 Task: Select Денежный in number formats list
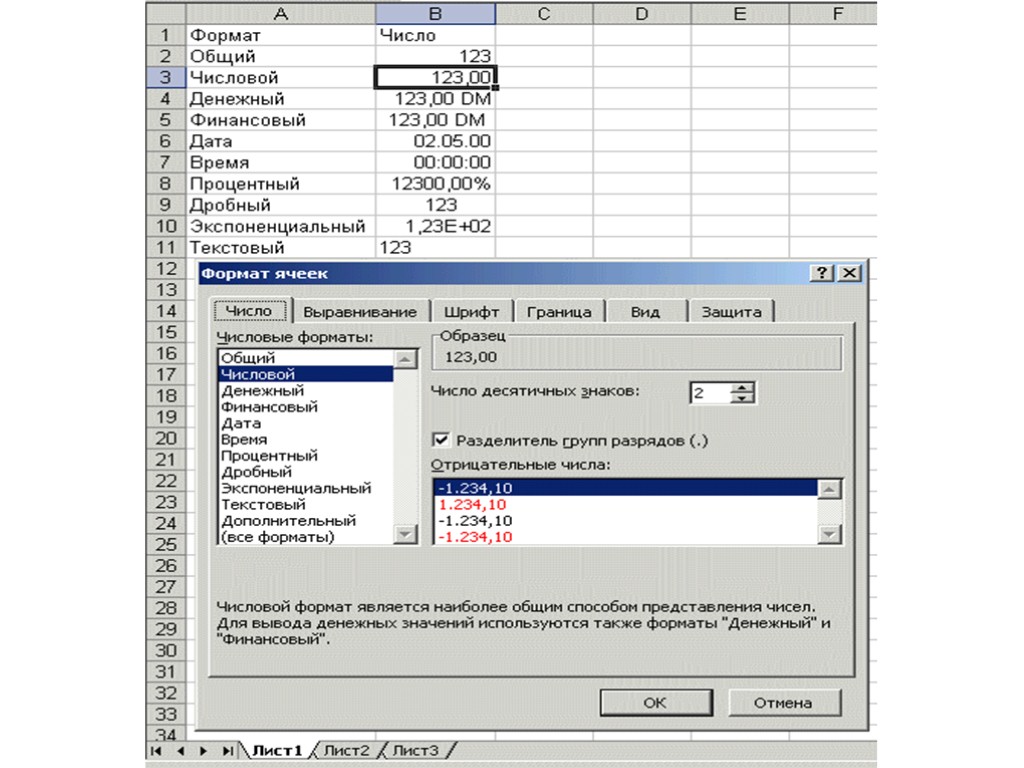[x=306, y=391]
